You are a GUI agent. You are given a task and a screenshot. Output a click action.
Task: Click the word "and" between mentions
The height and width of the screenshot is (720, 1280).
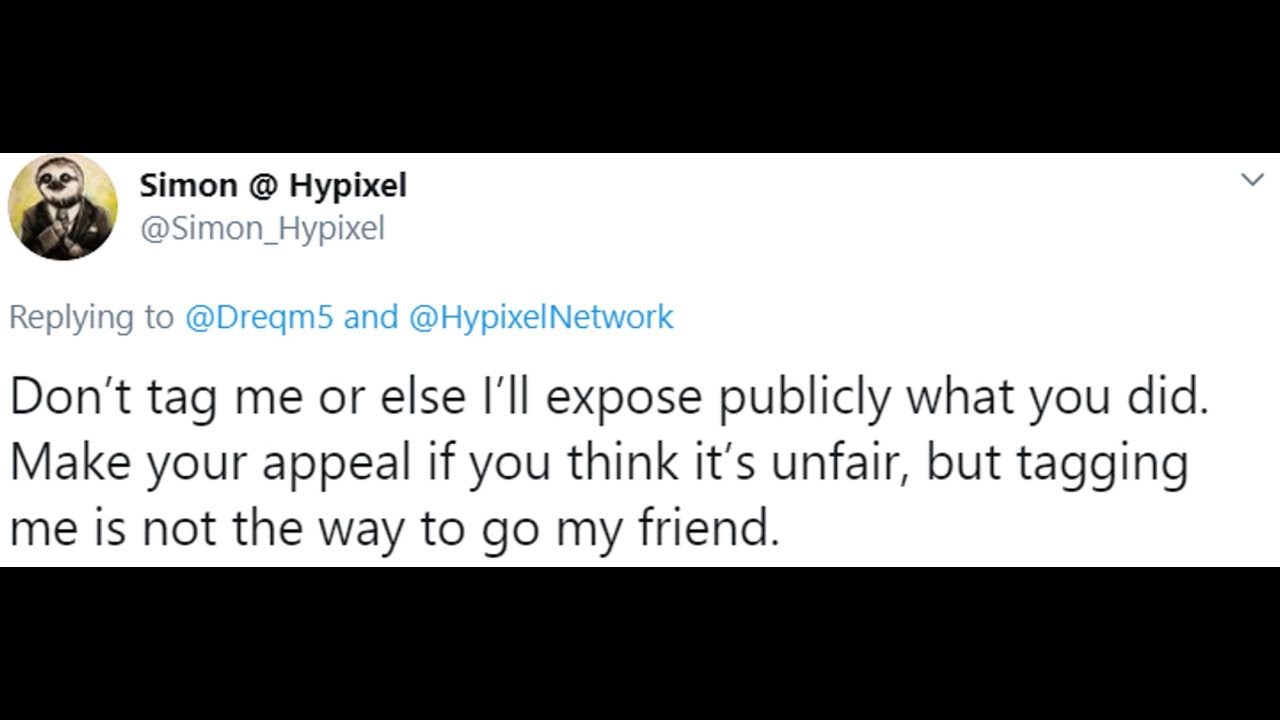(x=371, y=317)
